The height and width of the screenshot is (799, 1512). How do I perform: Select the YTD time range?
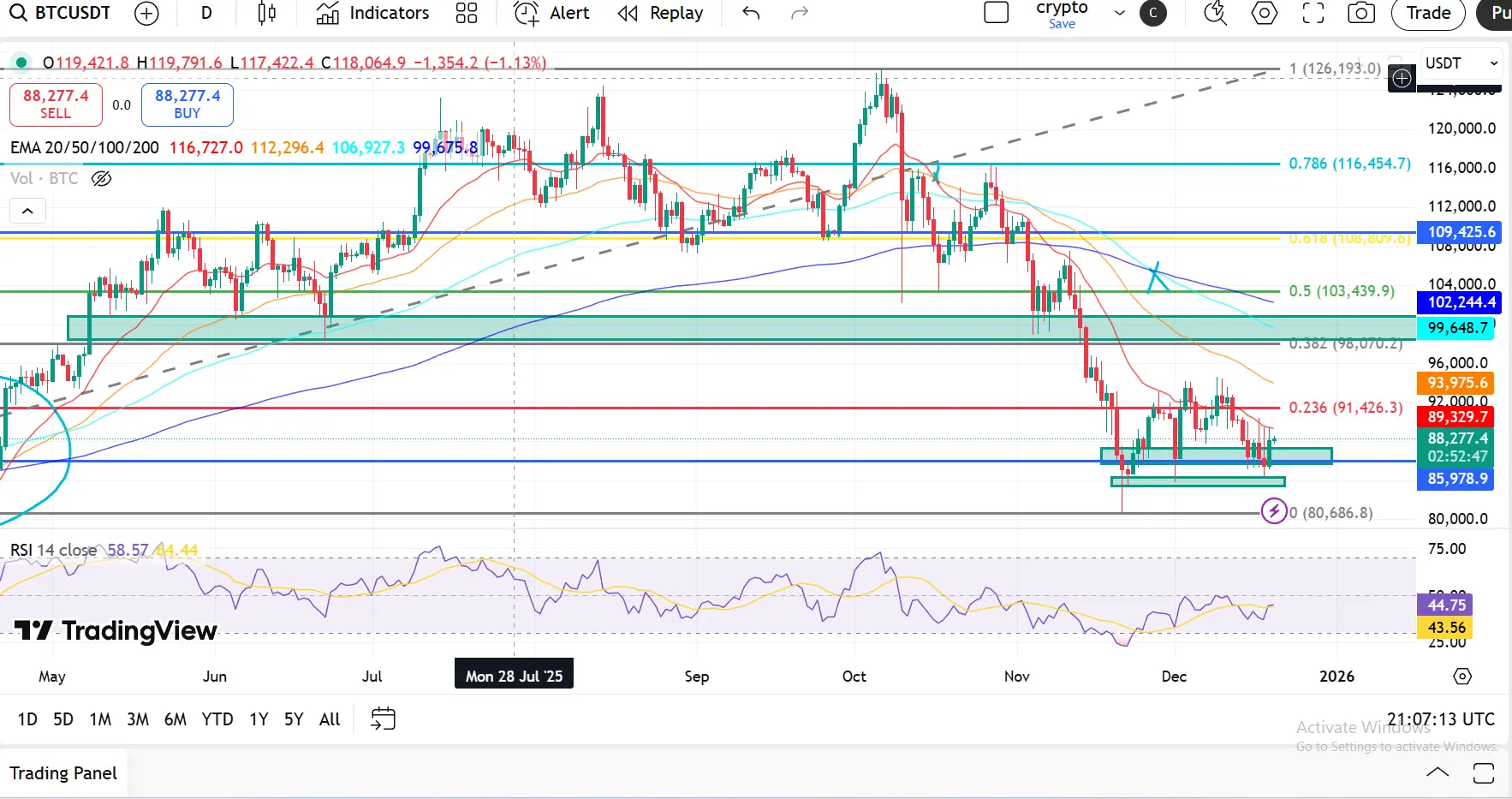[x=217, y=719]
